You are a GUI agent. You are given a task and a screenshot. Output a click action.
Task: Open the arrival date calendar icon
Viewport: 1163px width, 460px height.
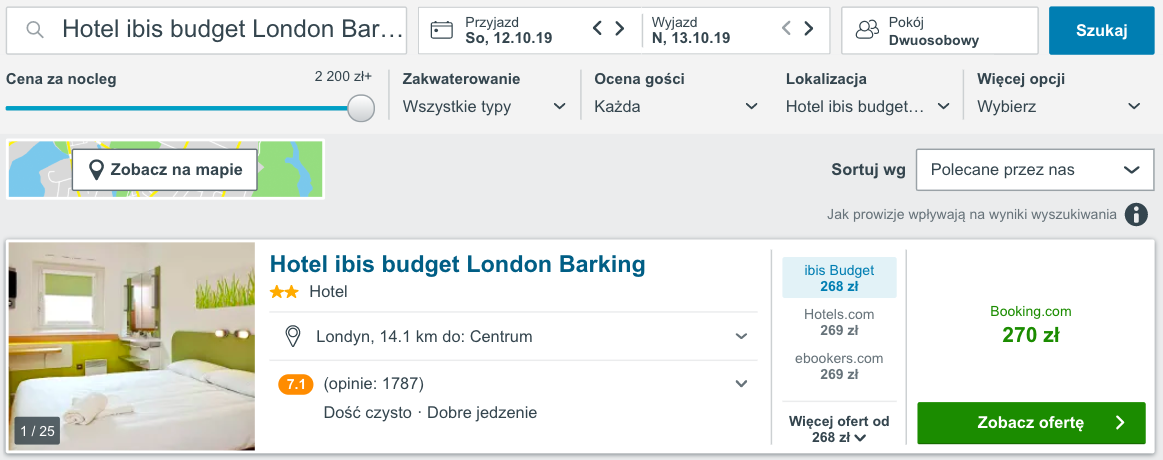[442, 30]
